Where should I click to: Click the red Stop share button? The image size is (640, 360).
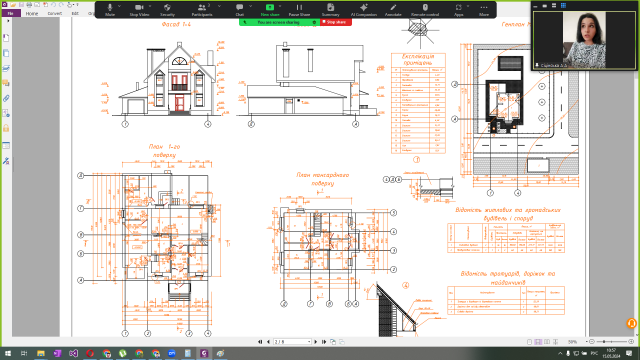pos(336,22)
